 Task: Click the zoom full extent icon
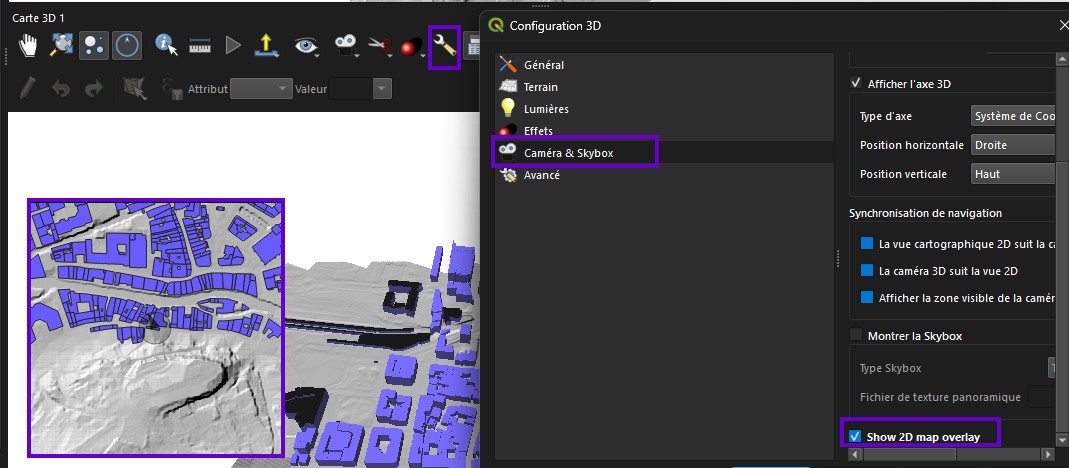point(62,46)
